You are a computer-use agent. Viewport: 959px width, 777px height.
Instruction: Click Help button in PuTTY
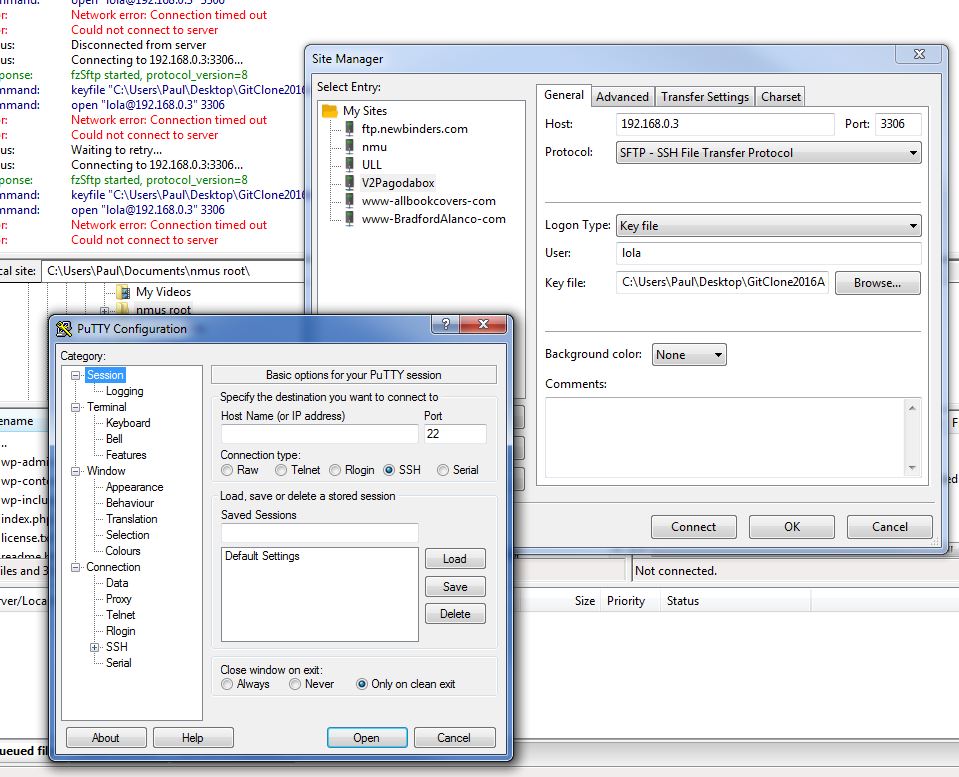coord(193,738)
